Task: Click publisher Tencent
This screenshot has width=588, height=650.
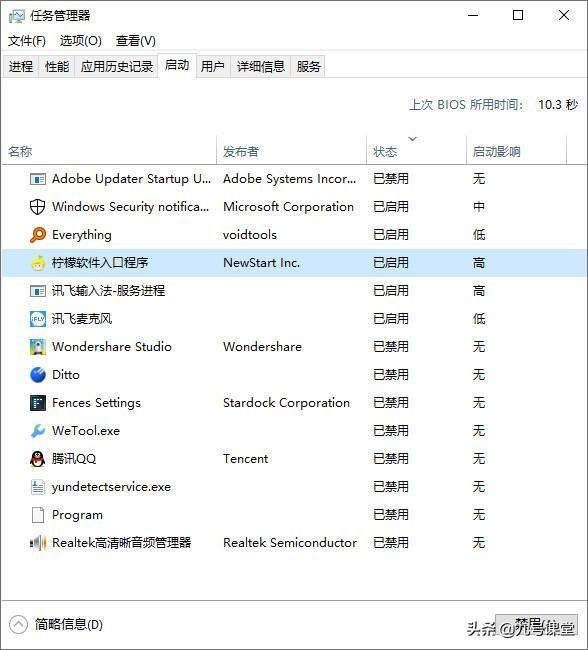Action: 245,459
